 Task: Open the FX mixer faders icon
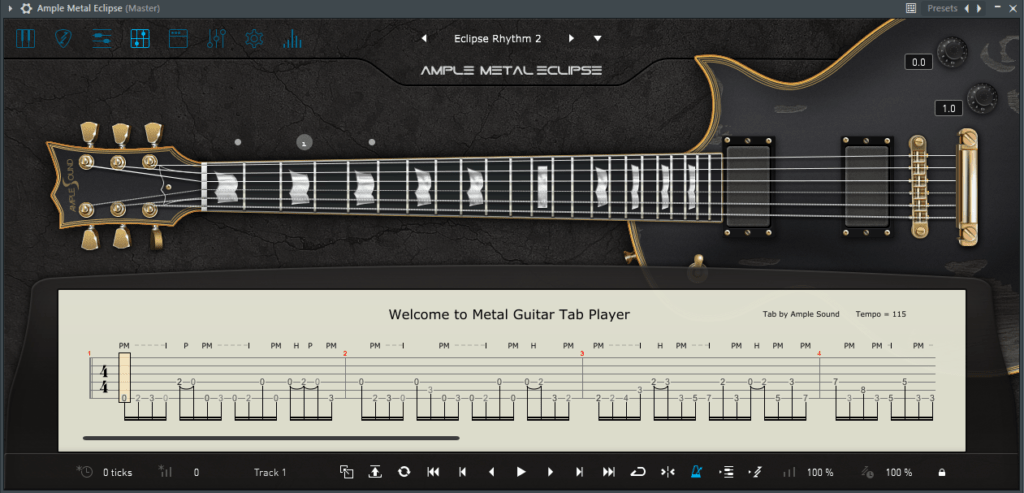pos(216,39)
